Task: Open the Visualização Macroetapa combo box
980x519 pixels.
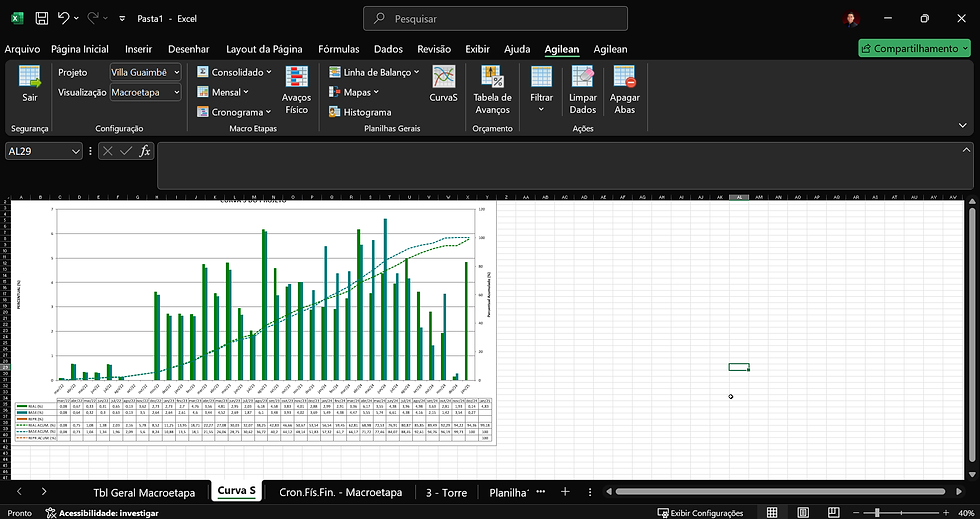Action: click(x=146, y=92)
